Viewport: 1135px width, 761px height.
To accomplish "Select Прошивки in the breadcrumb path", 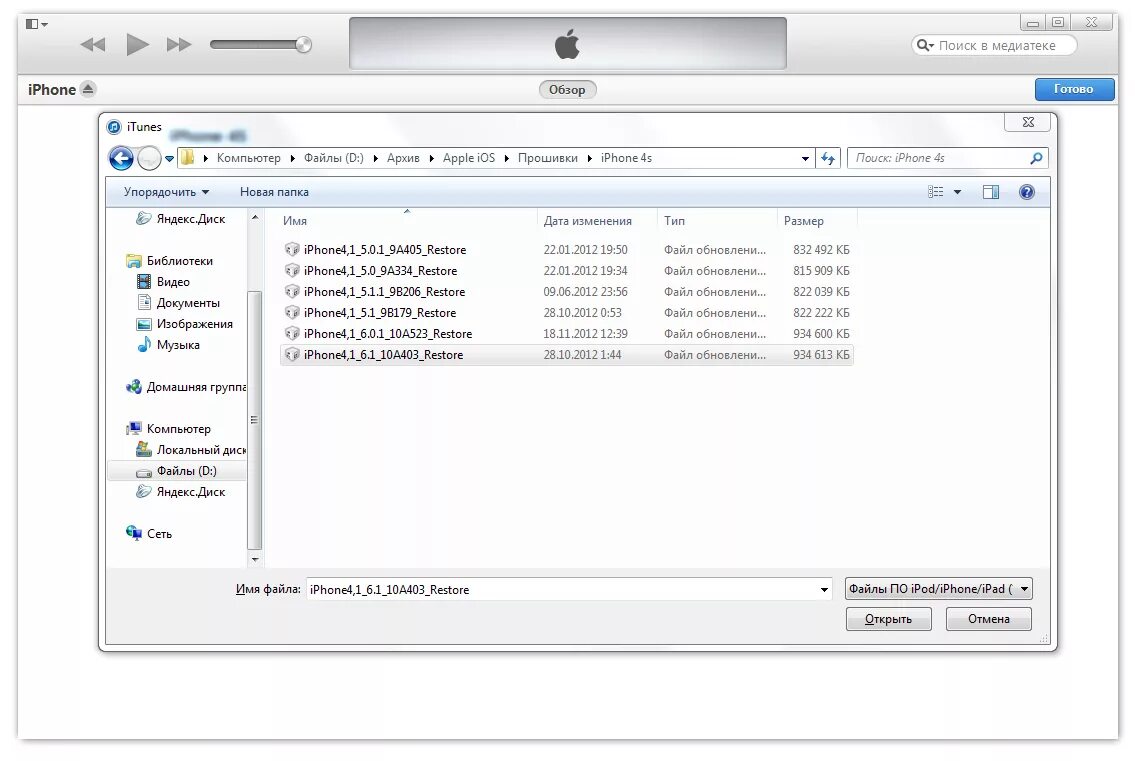I will 547,158.
